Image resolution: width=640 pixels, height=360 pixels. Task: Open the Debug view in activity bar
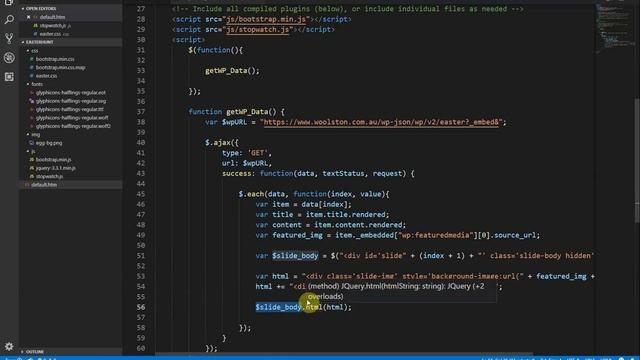(9, 58)
